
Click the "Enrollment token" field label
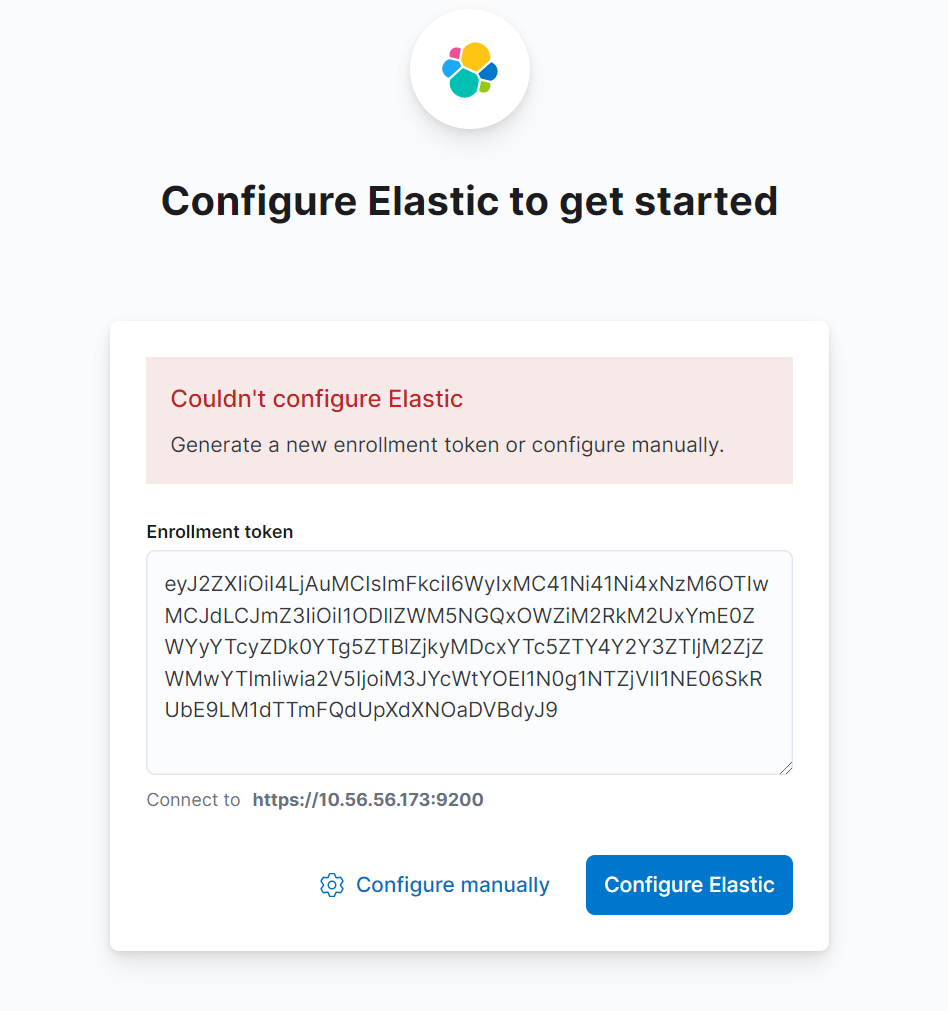(220, 532)
